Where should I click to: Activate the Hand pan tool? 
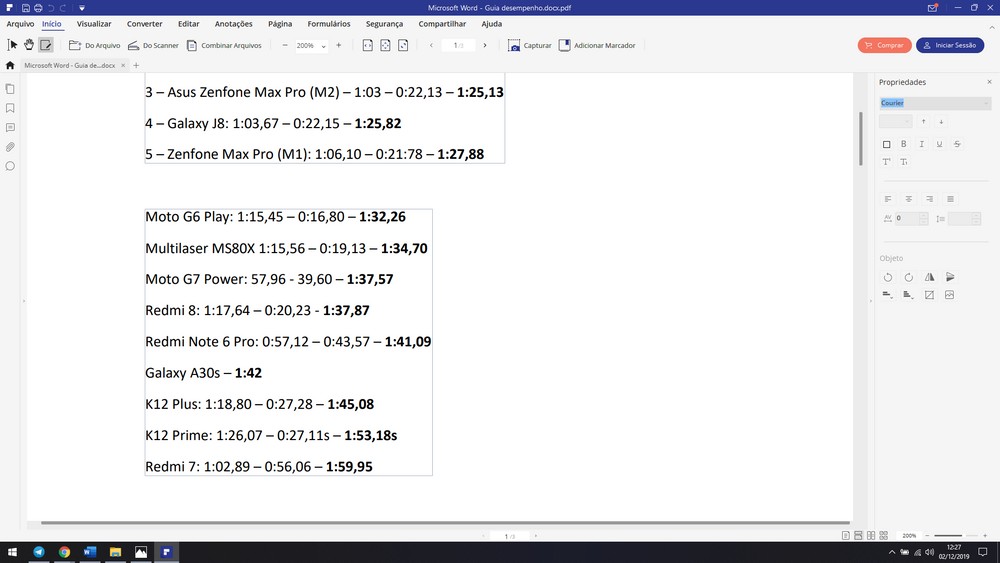[29, 45]
